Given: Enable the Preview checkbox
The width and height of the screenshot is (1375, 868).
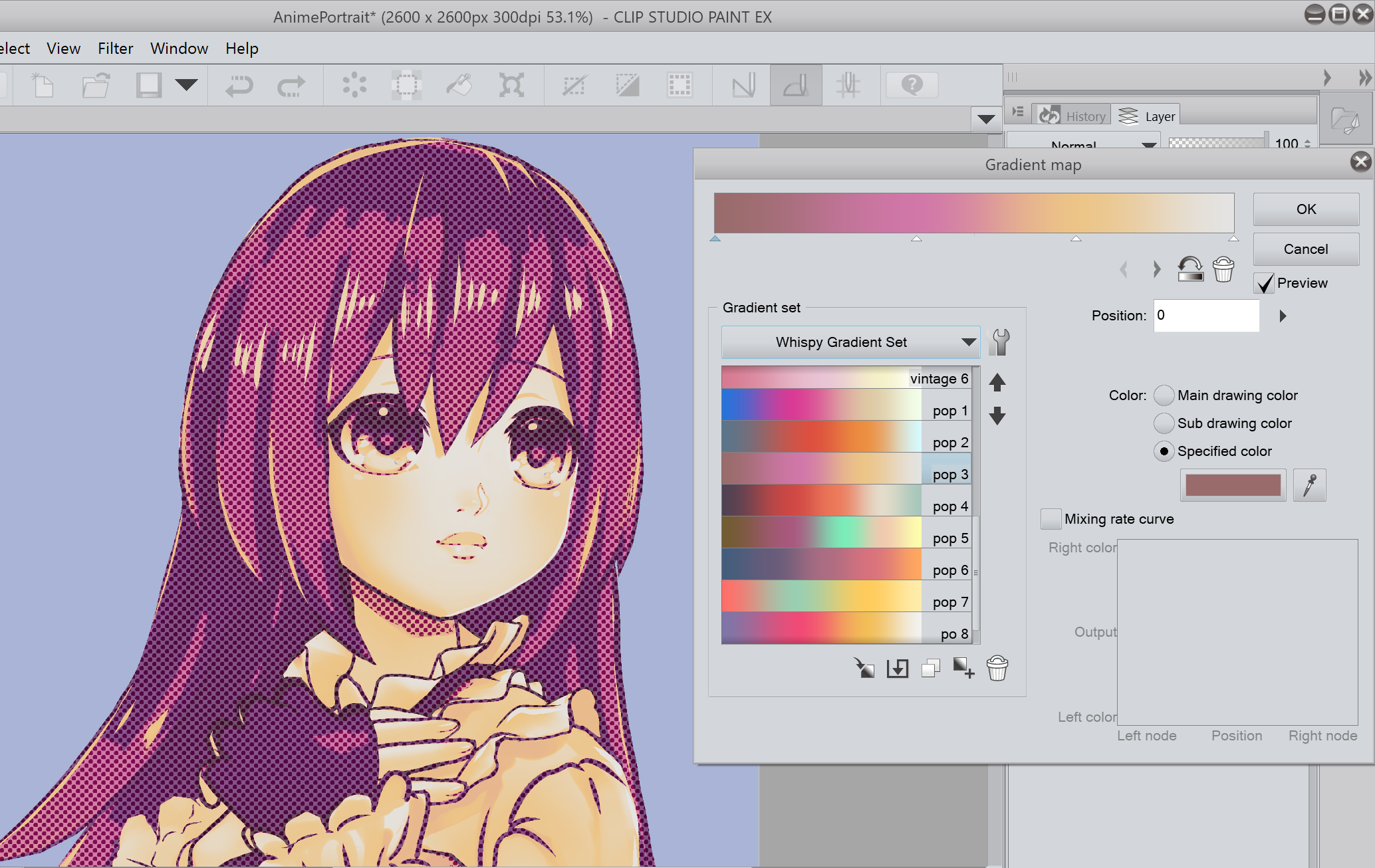Looking at the screenshot, I should 1263,282.
